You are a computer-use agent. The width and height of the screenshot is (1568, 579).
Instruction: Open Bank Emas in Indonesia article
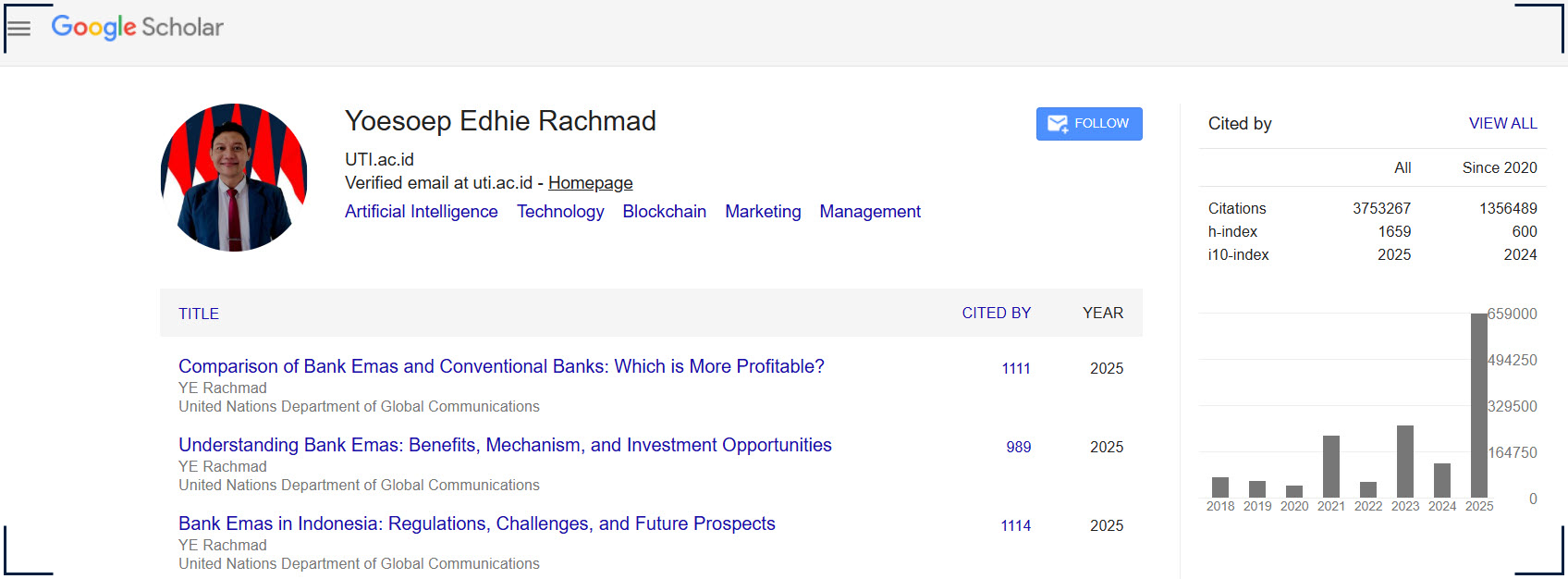coord(476,524)
